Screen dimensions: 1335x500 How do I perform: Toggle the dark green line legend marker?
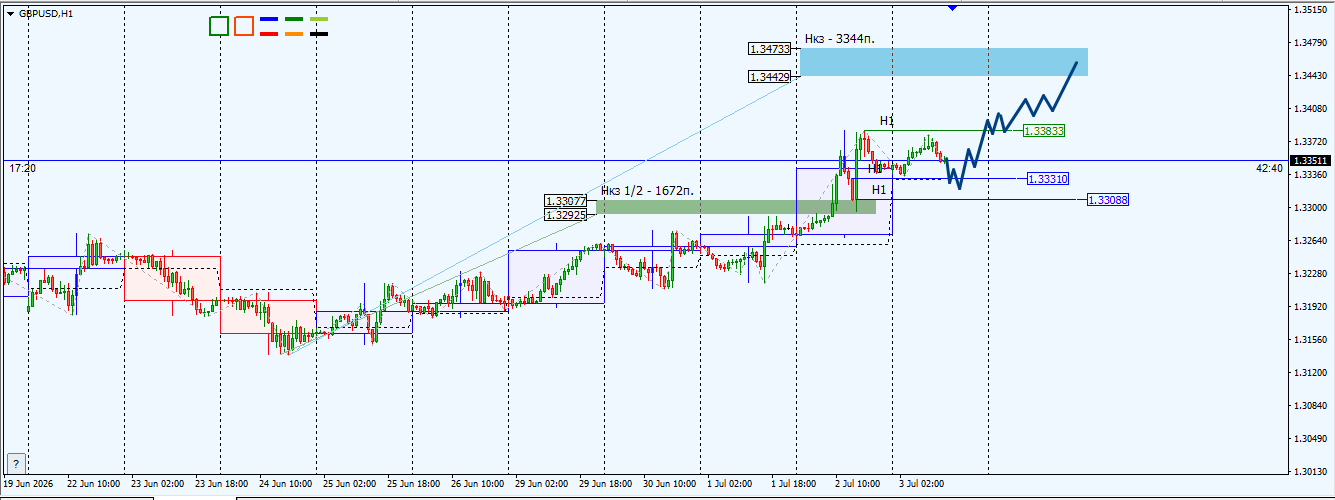[294, 19]
